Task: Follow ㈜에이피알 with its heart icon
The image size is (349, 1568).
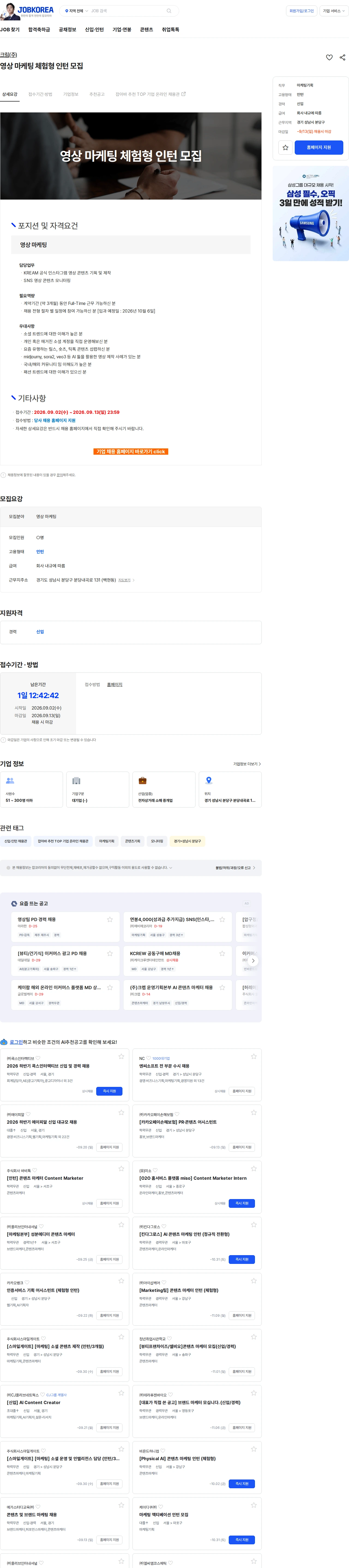Action: (28, 1114)
